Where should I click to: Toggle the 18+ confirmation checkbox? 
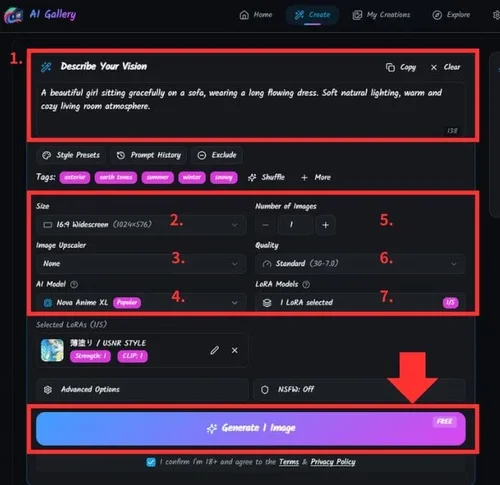[x=151, y=462]
